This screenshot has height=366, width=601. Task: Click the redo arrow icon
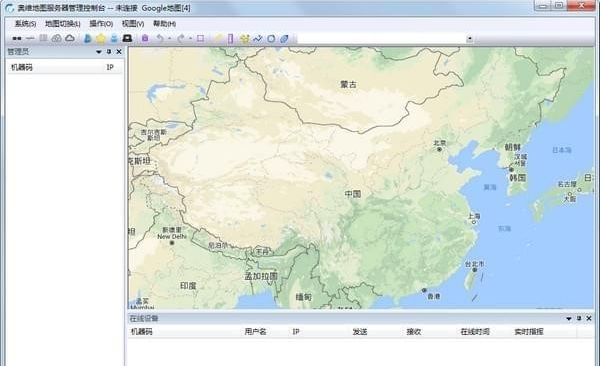click(181, 38)
